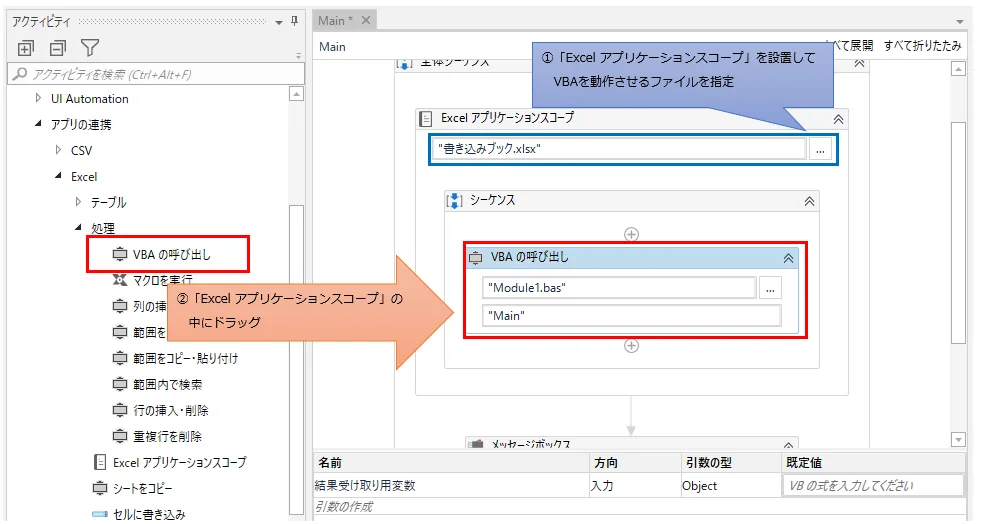Collapse the Excel tree node
This screenshot has width=981, height=524.
point(58,176)
